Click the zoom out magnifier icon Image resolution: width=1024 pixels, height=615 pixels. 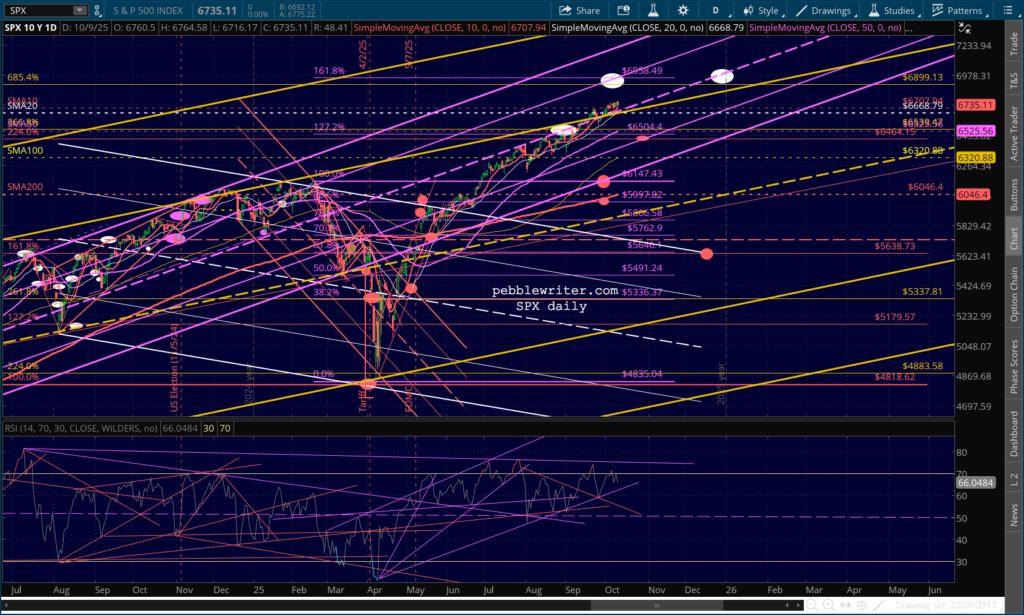pos(812,605)
